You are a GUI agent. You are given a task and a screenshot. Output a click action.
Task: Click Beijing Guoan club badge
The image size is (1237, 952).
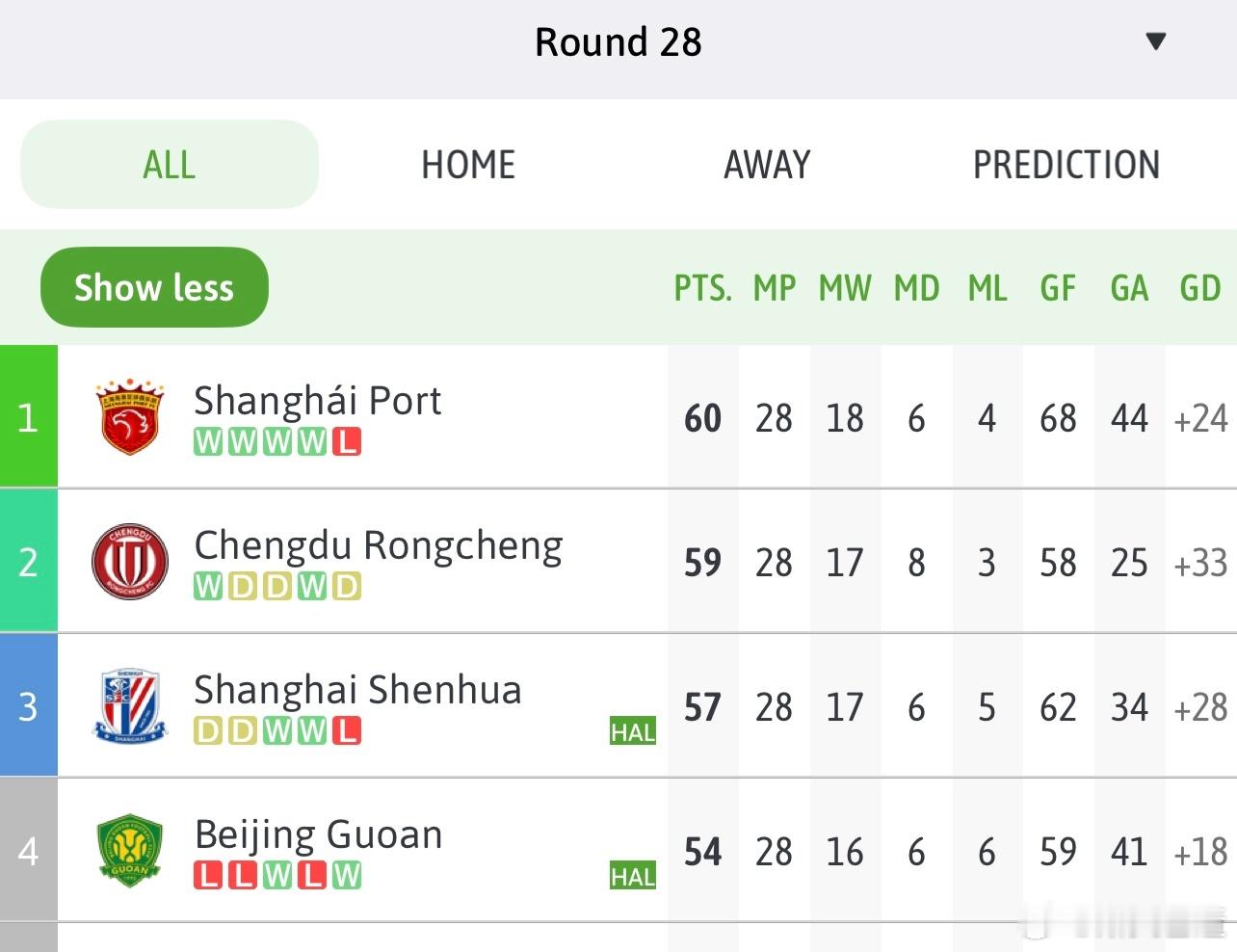[x=129, y=851]
